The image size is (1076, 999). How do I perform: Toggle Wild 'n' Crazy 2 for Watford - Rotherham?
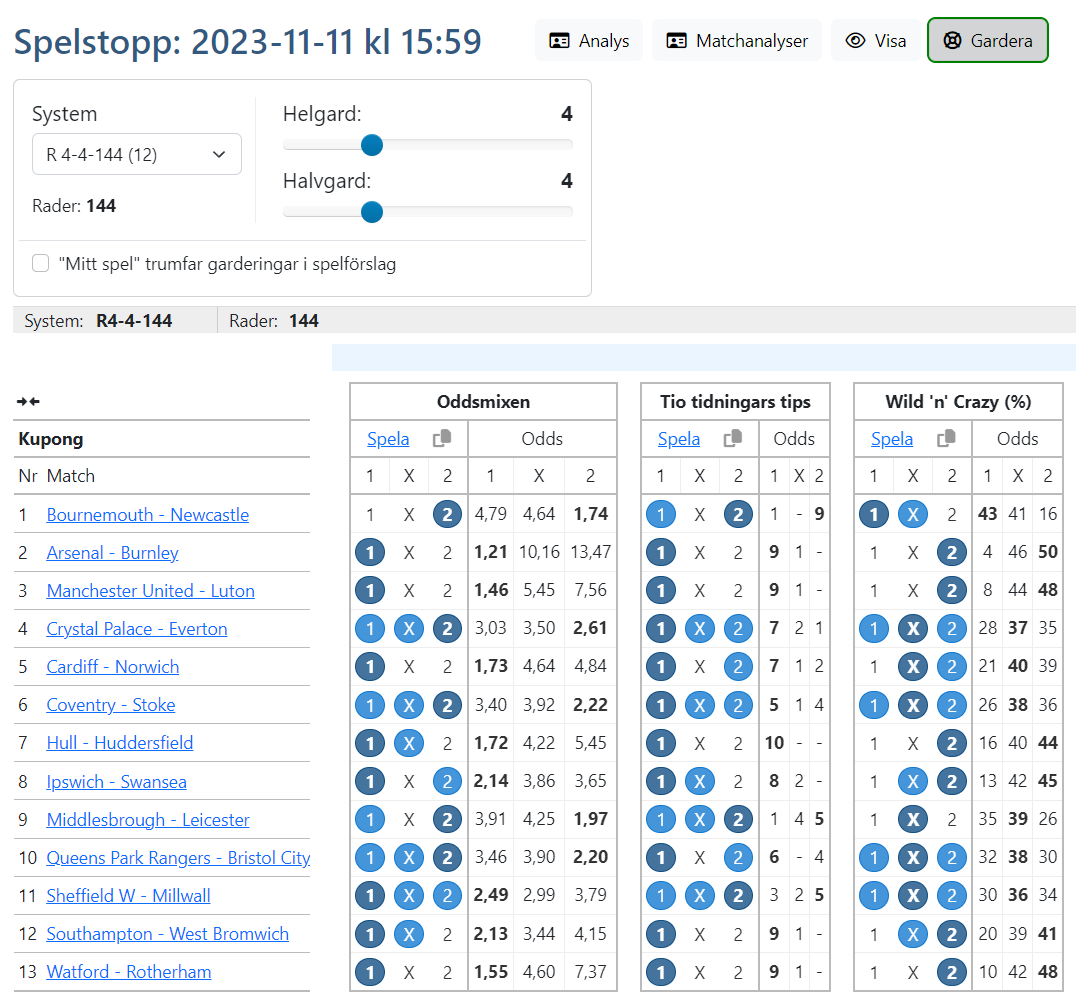[x=952, y=972]
